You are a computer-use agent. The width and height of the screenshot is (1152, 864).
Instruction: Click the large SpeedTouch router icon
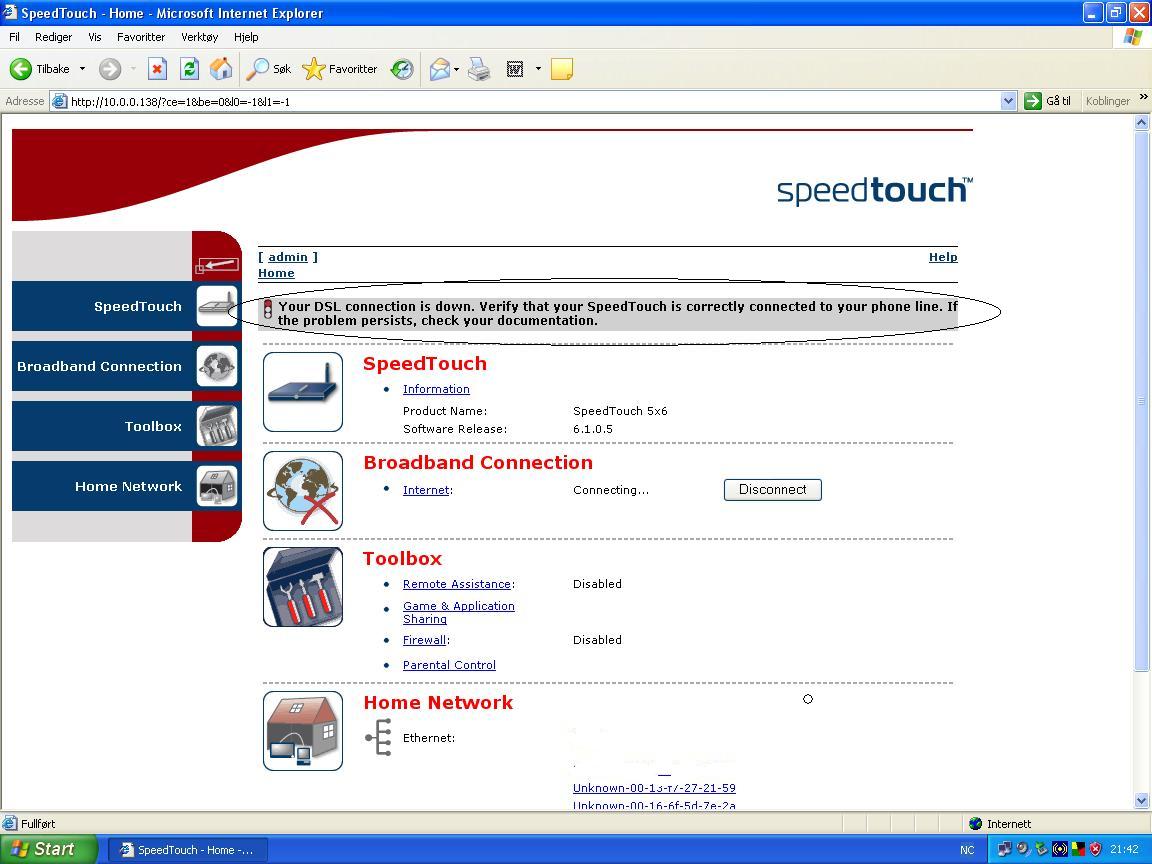303,392
